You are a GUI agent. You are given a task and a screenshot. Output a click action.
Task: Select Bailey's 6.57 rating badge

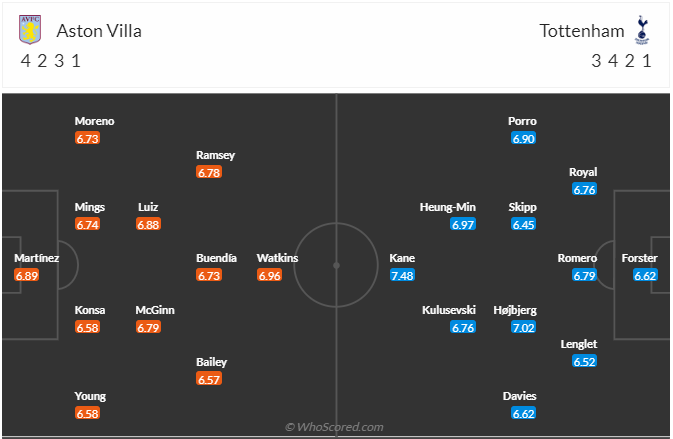click(x=209, y=379)
